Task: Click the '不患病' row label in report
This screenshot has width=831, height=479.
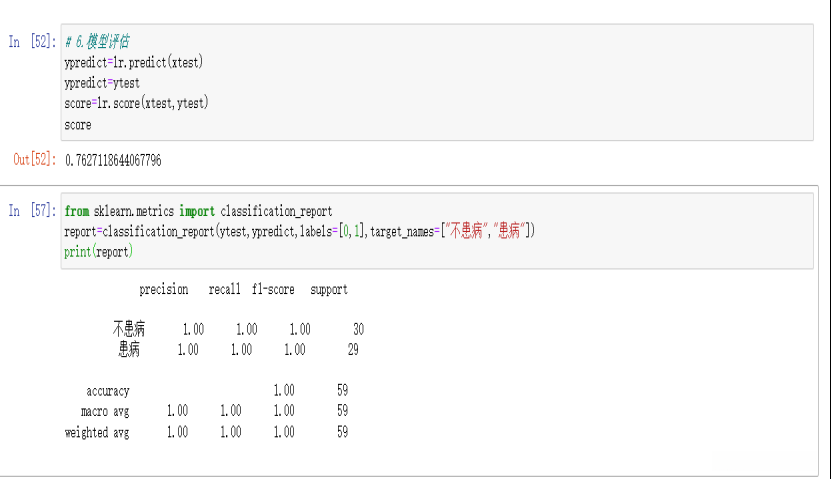Action: tap(129, 329)
